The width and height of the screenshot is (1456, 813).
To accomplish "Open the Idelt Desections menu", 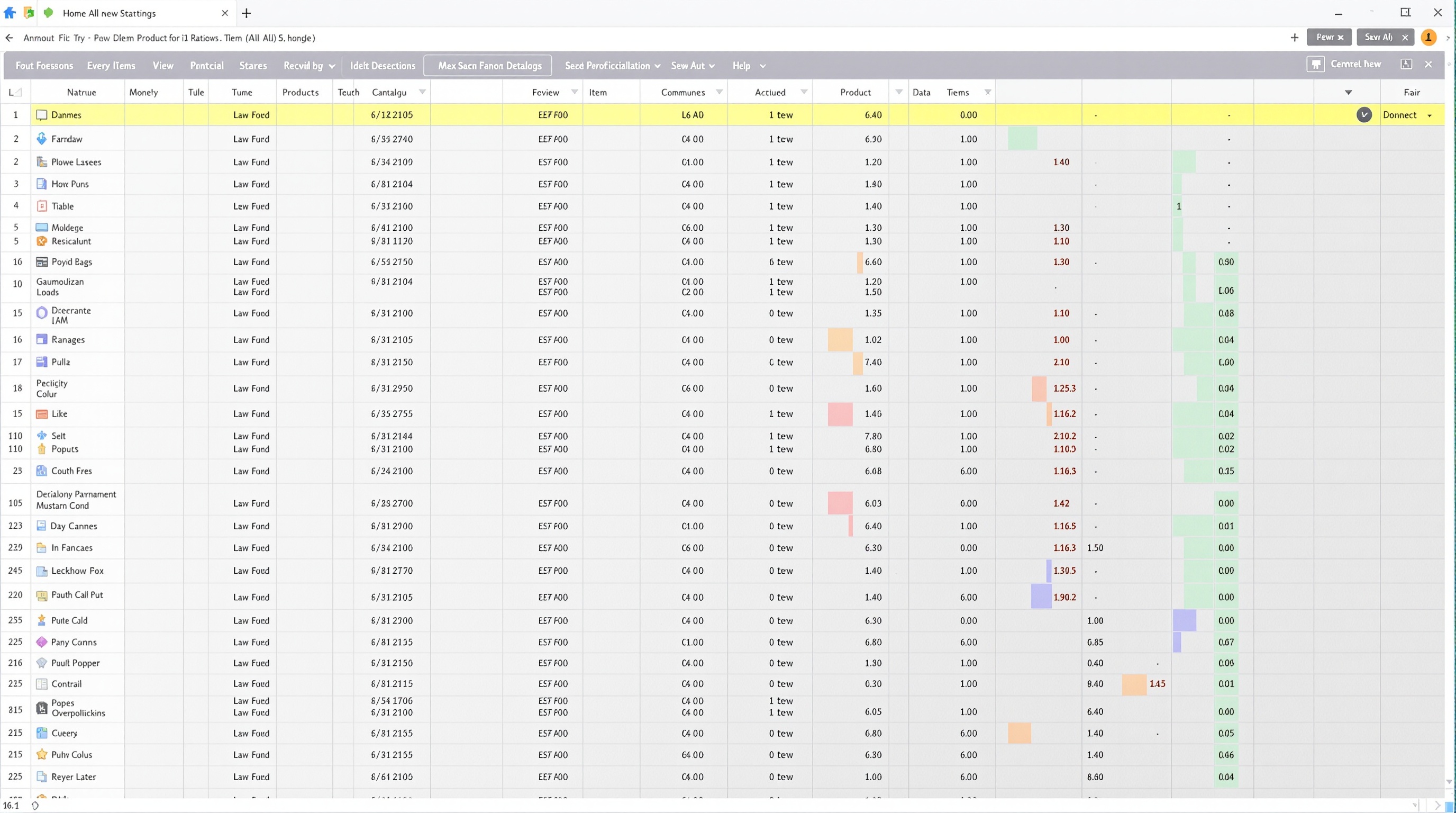I will [383, 66].
